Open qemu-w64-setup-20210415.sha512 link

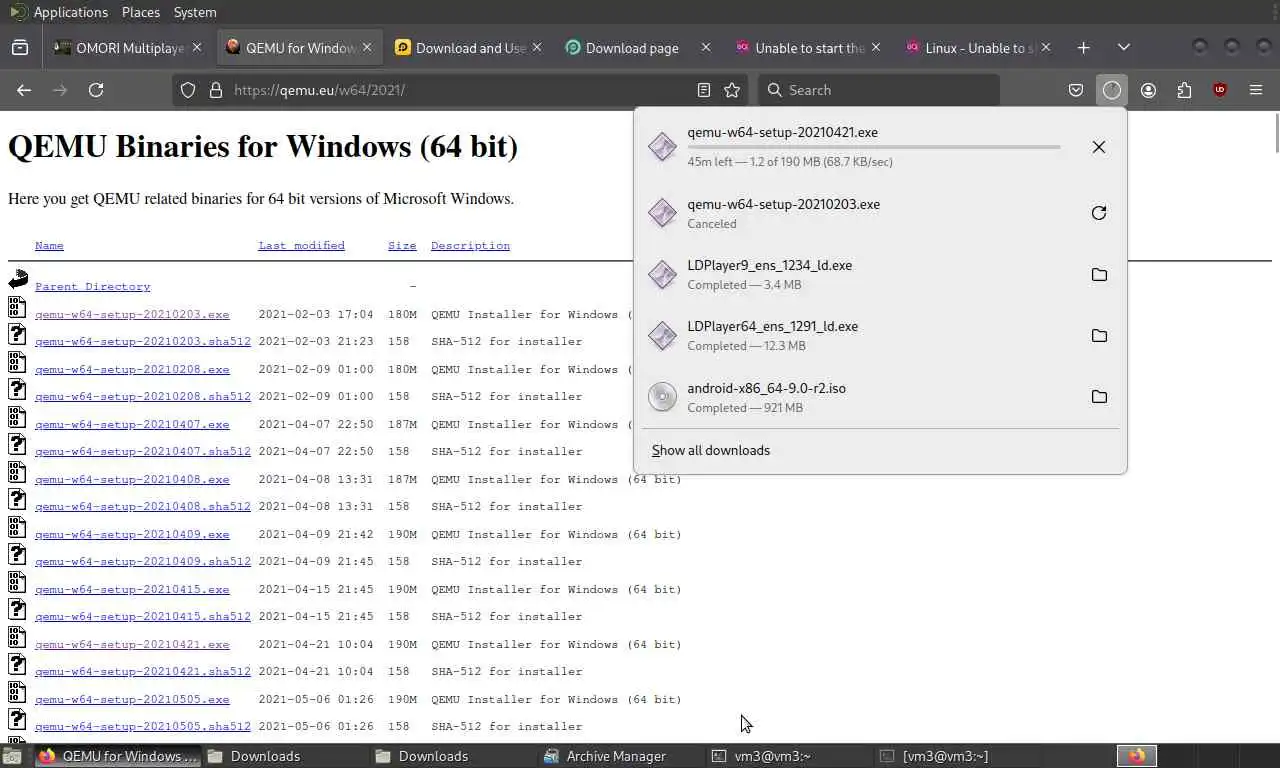click(x=143, y=616)
